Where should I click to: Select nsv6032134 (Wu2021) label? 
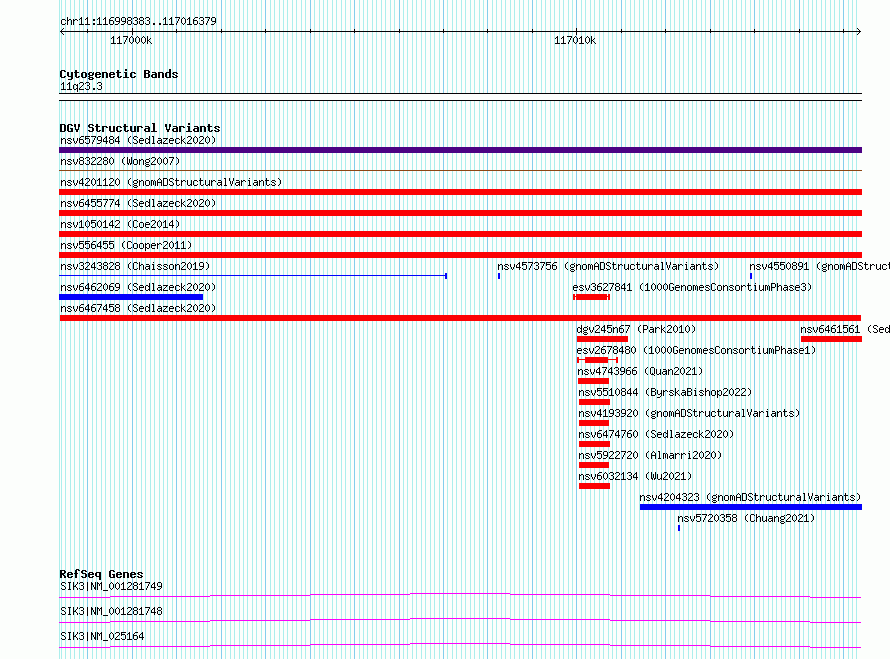635,476
